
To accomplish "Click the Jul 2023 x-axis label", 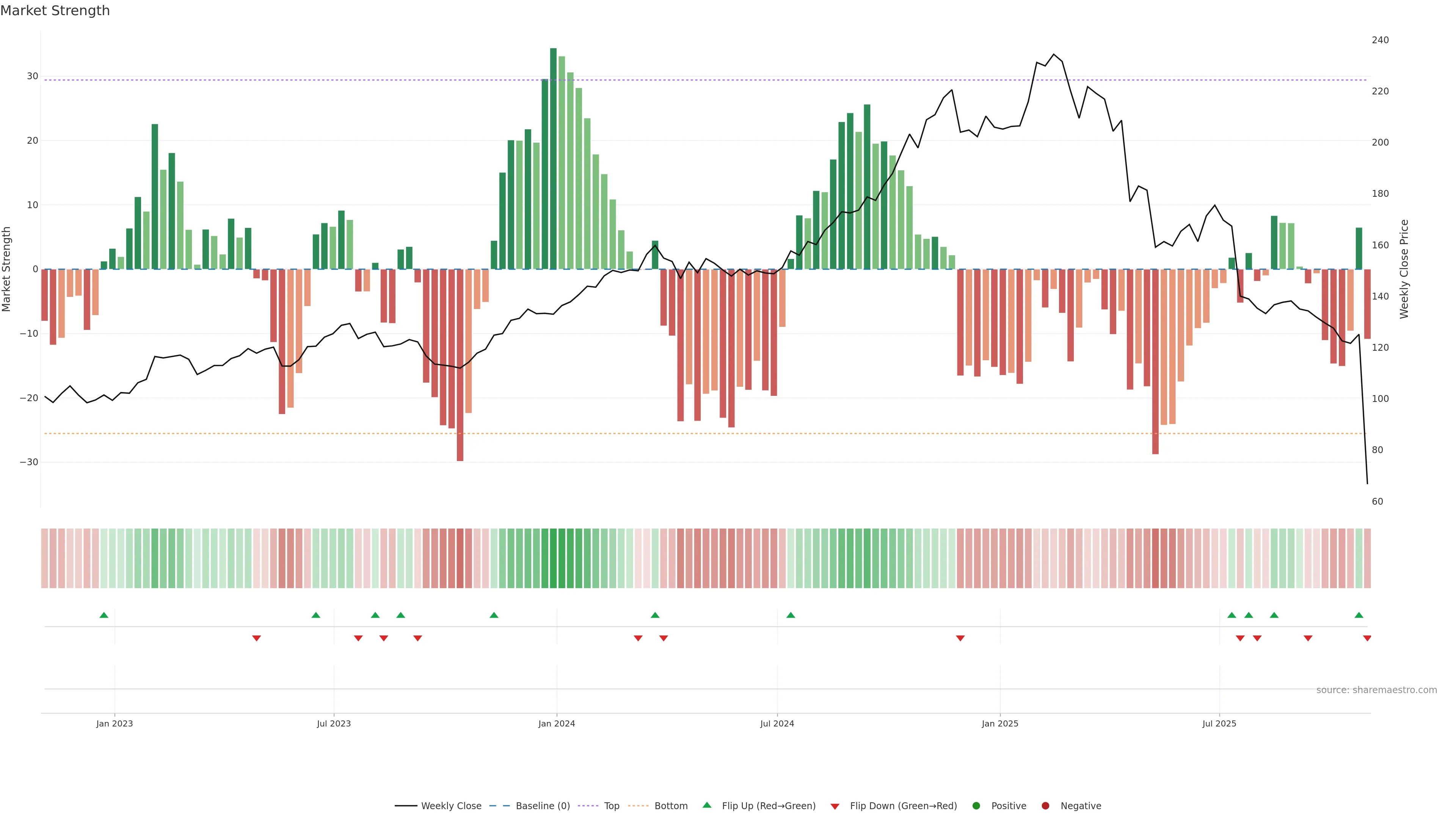I will pos(334,723).
